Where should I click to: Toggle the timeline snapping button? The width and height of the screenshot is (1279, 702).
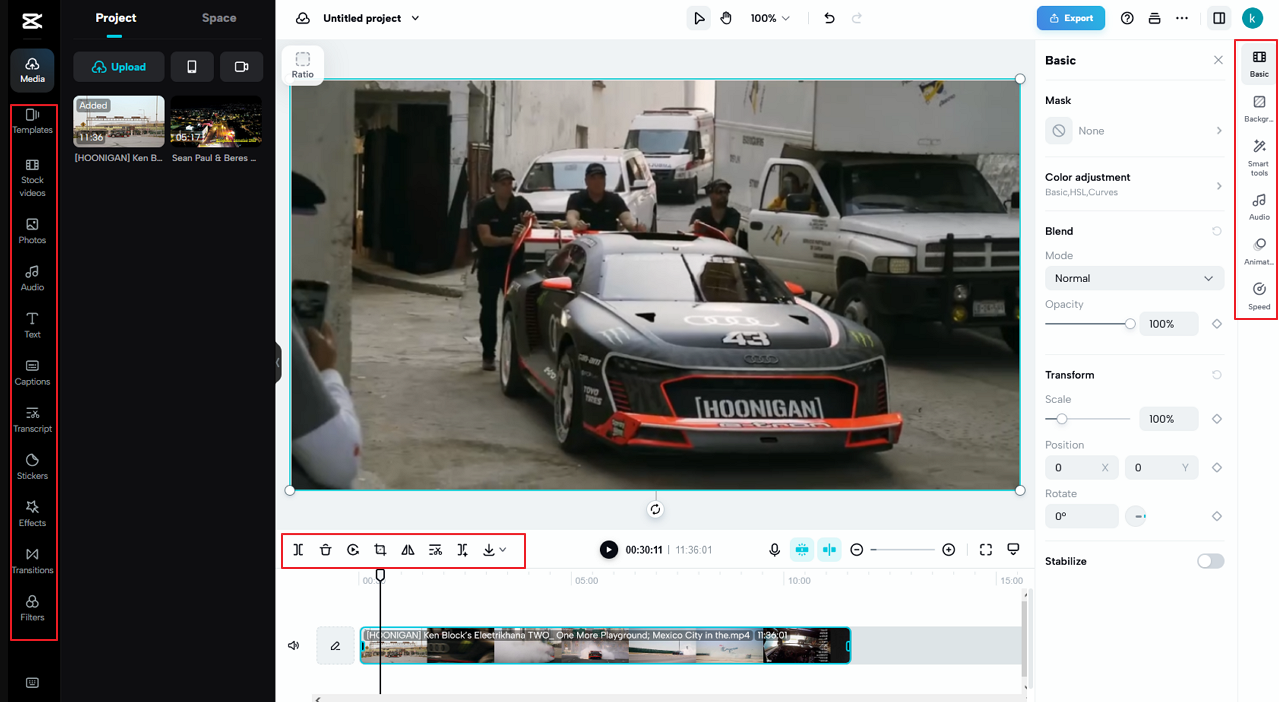click(801, 550)
